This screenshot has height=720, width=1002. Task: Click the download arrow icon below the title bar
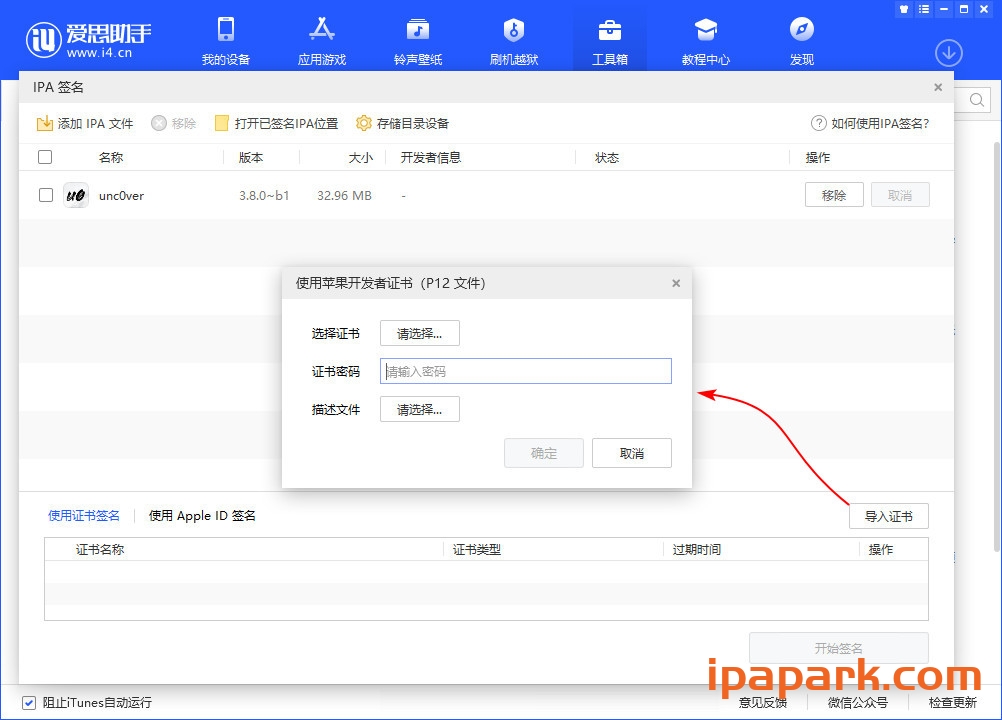[x=948, y=52]
